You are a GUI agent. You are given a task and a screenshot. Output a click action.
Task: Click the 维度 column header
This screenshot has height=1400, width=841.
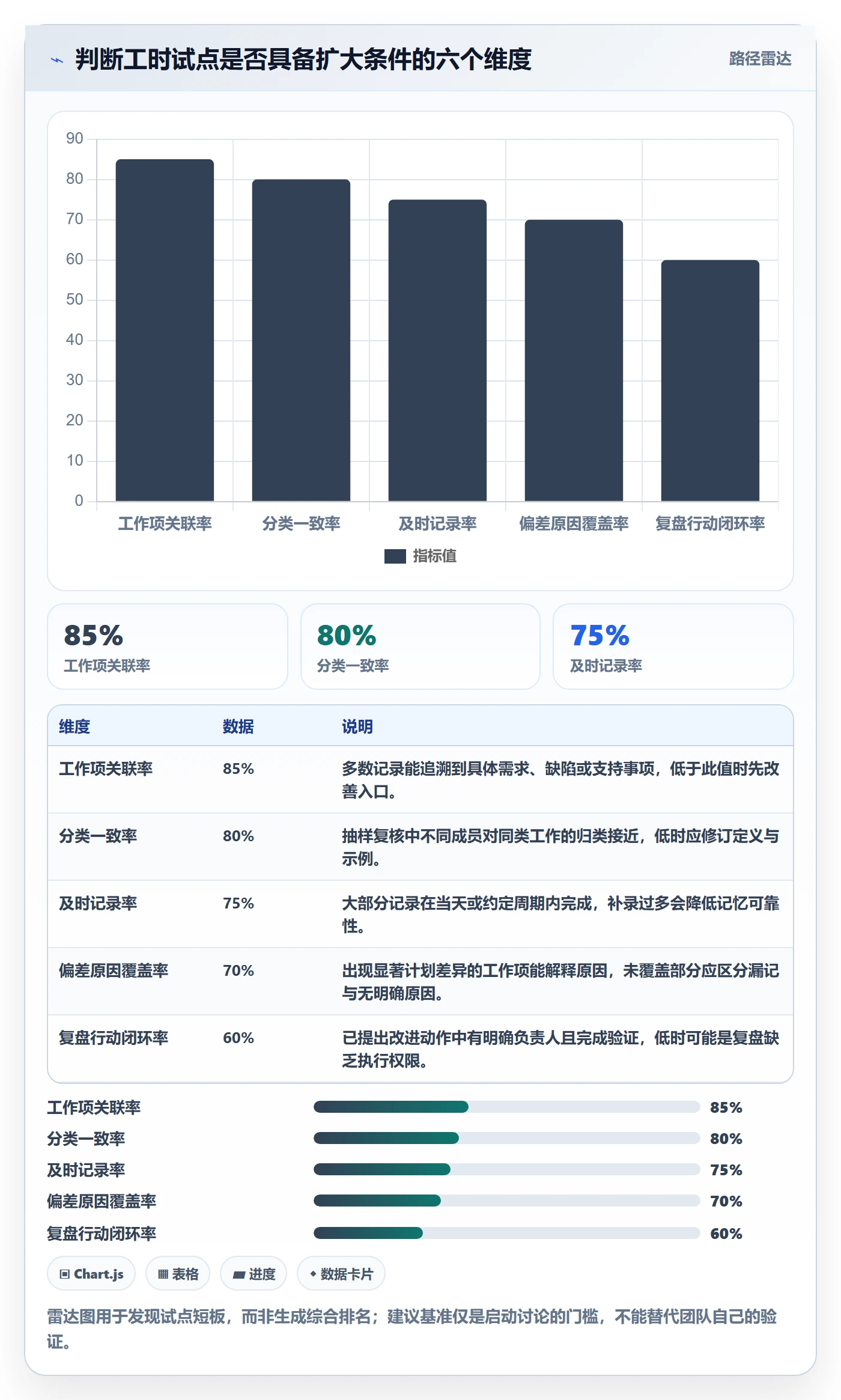coord(74,726)
